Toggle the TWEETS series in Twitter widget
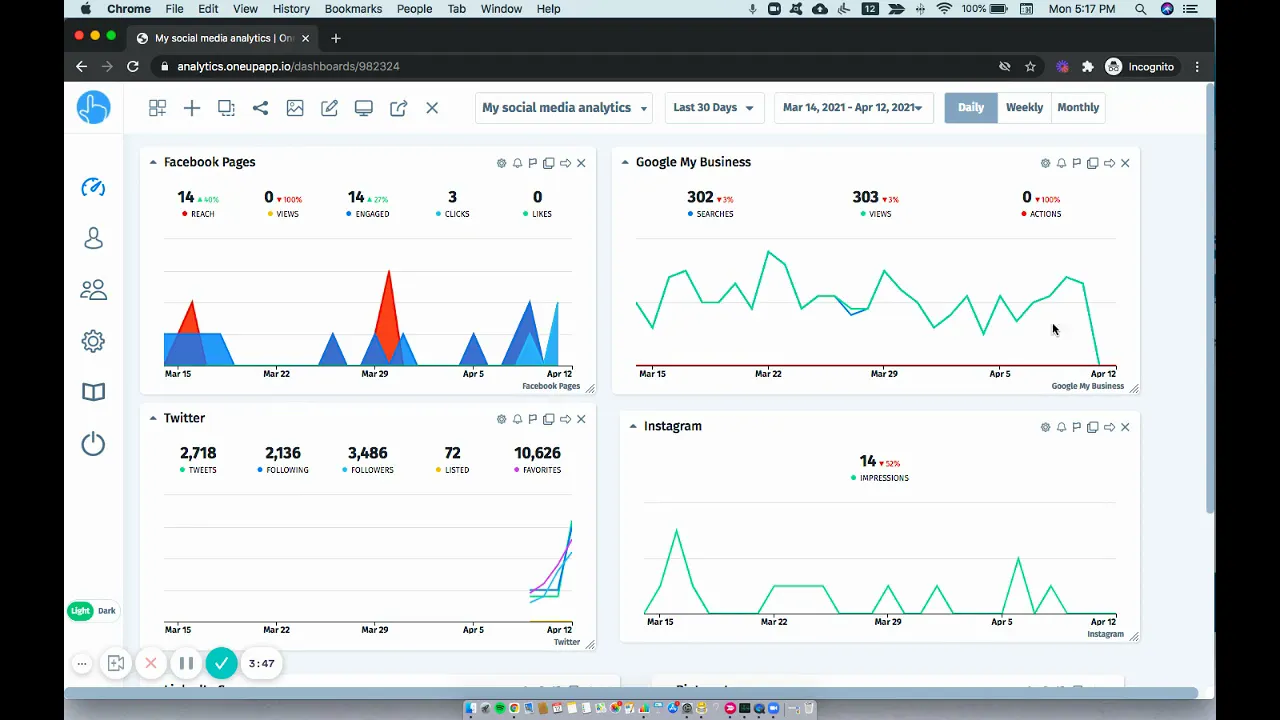Screen dimensions: 1280x720 pyautogui.click(x=198, y=470)
